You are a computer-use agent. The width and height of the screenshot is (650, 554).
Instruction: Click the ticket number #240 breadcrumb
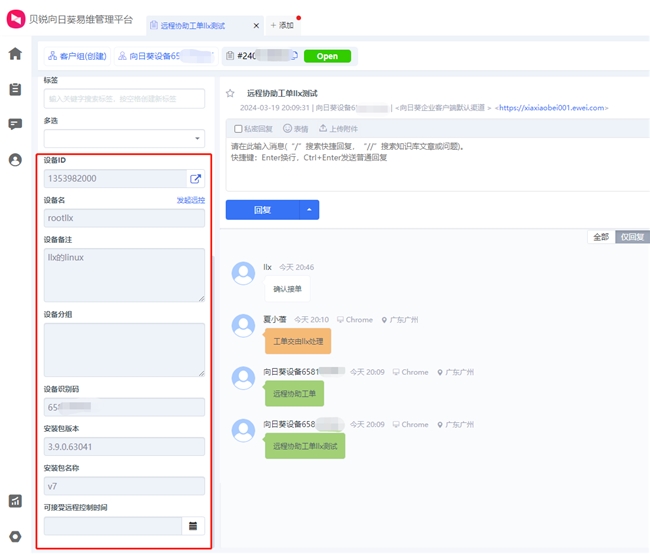click(x=262, y=56)
